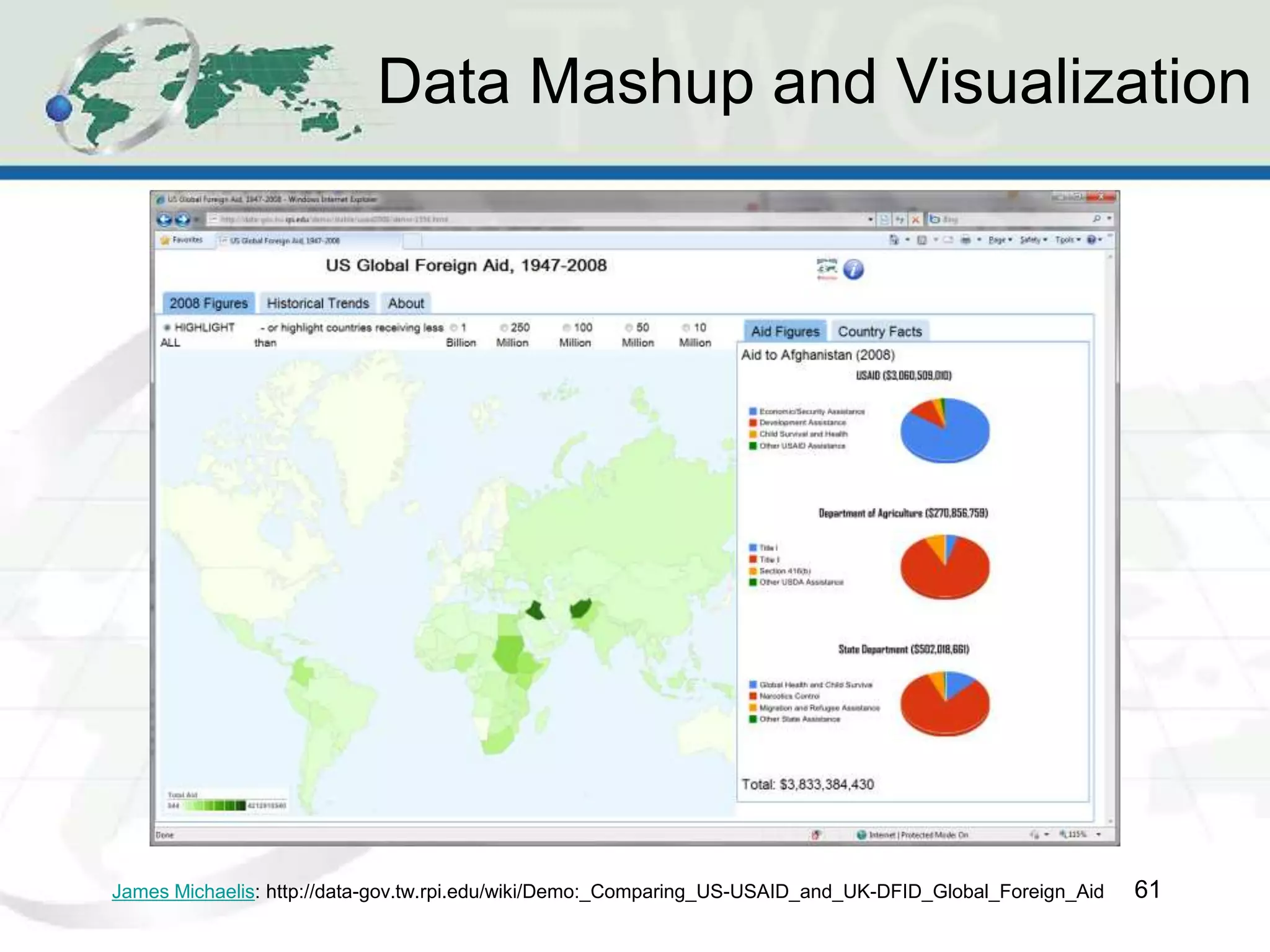Click the Read Mail icon

click(x=948, y=240)
